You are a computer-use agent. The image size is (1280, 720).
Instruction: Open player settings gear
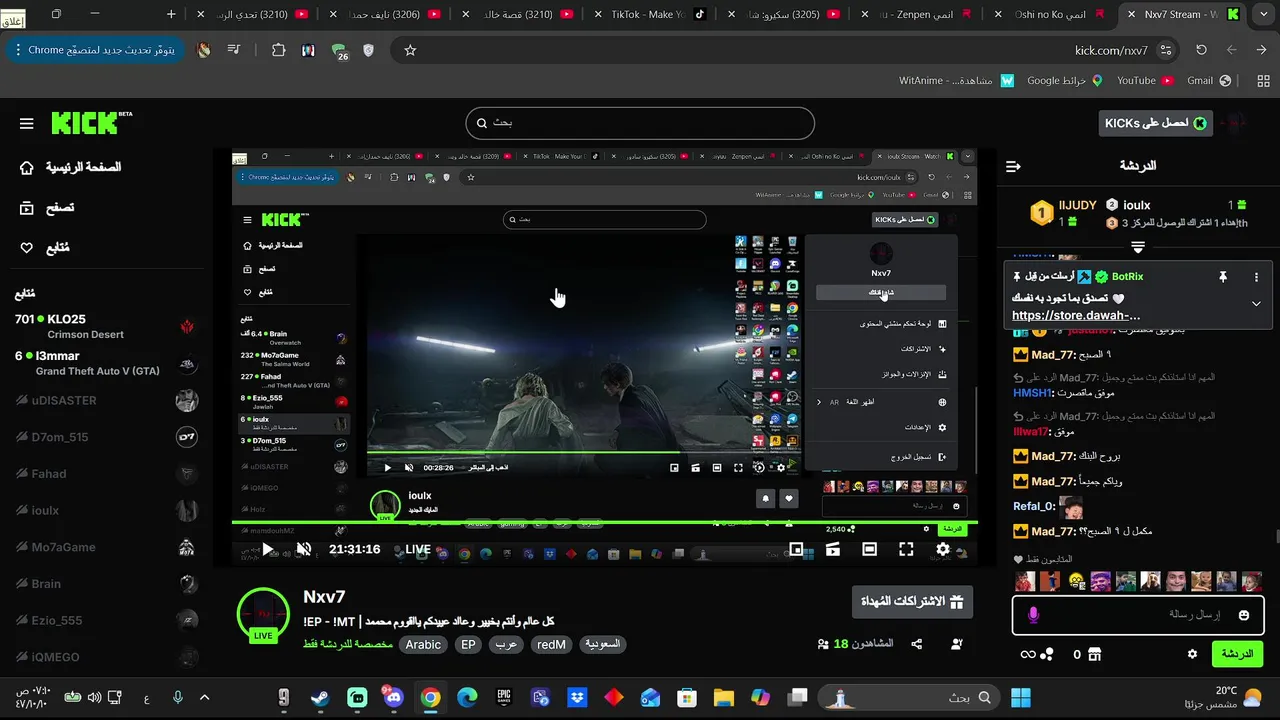tap(943, 549)
